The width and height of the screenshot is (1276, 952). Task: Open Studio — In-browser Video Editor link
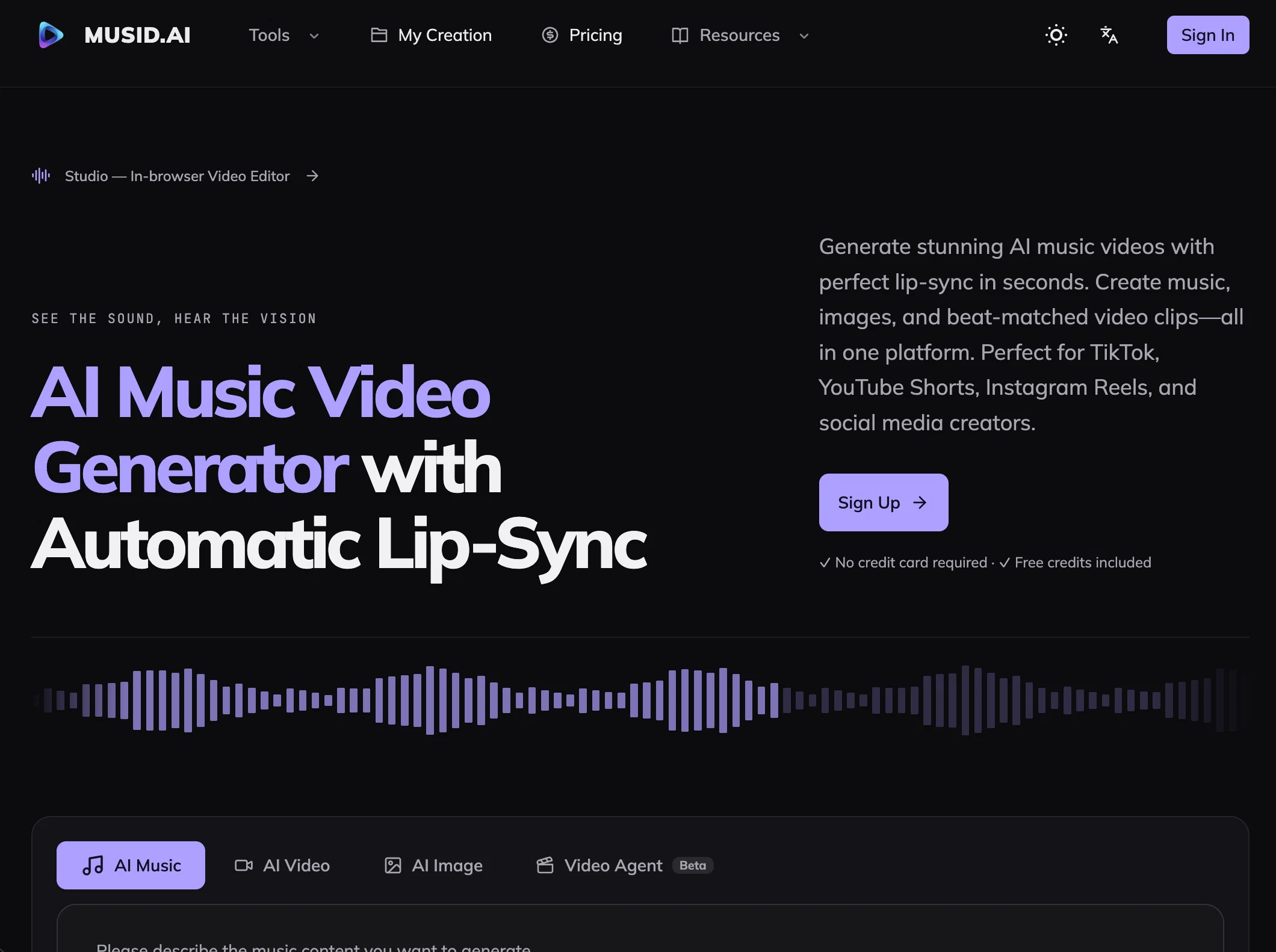pyautogui.click(x=175, y=176)
